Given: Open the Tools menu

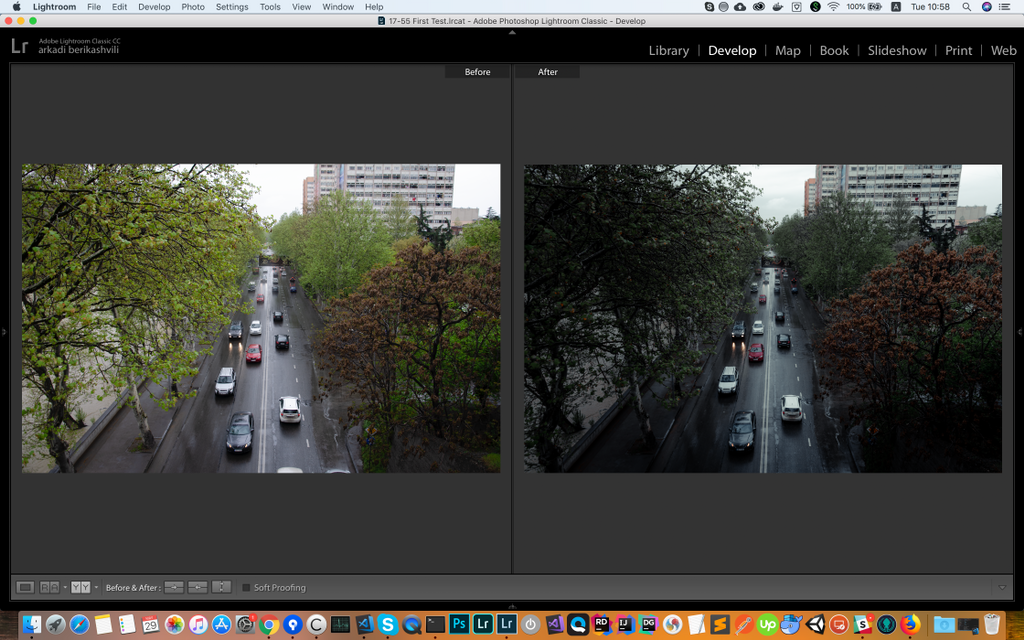Looking at the screenshot, I should coord(270,7).
